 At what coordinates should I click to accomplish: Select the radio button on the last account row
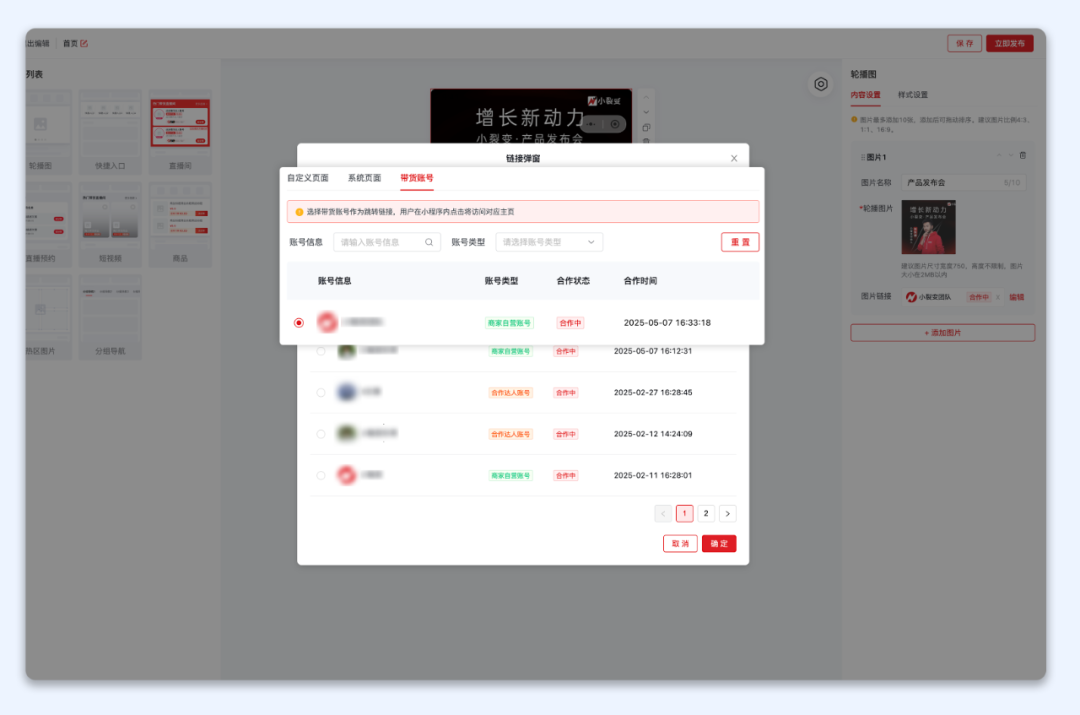point(321,475)
